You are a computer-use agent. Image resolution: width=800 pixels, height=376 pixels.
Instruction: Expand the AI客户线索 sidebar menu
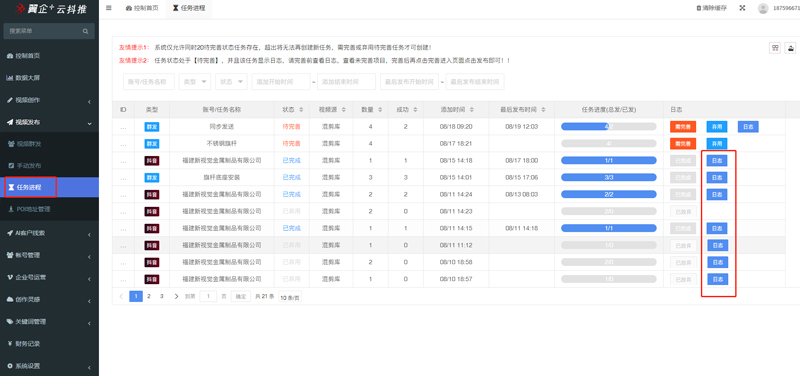[49, 233]
